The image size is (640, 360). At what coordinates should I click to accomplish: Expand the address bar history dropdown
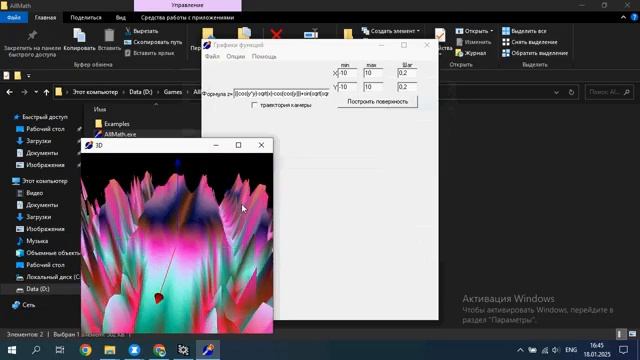click(556, 92)
